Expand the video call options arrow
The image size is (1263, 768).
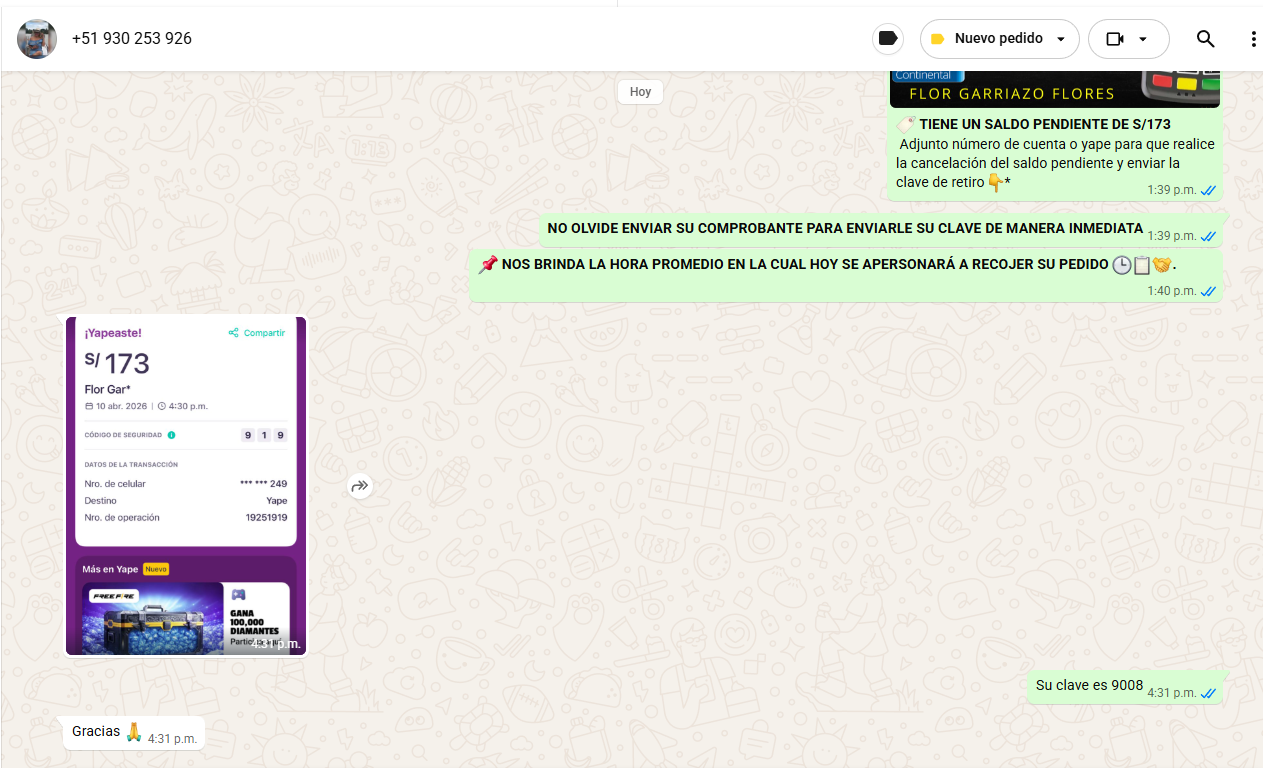1143,39
